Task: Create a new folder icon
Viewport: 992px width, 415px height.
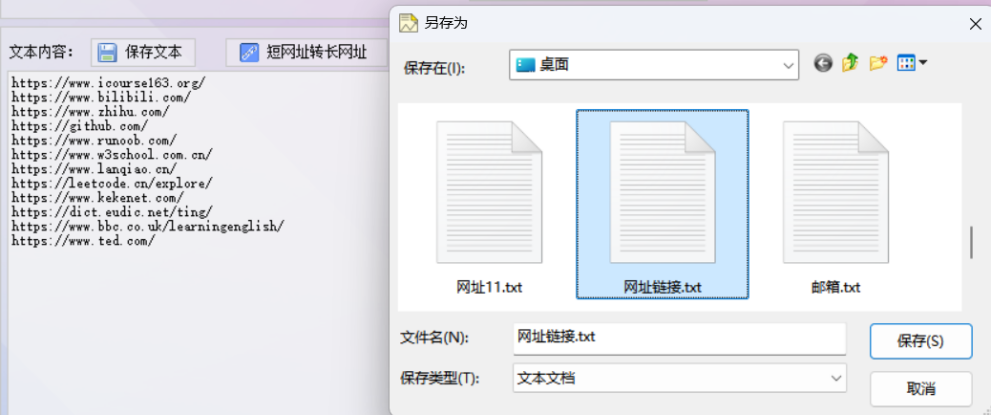Action: (x=877, y=63)
